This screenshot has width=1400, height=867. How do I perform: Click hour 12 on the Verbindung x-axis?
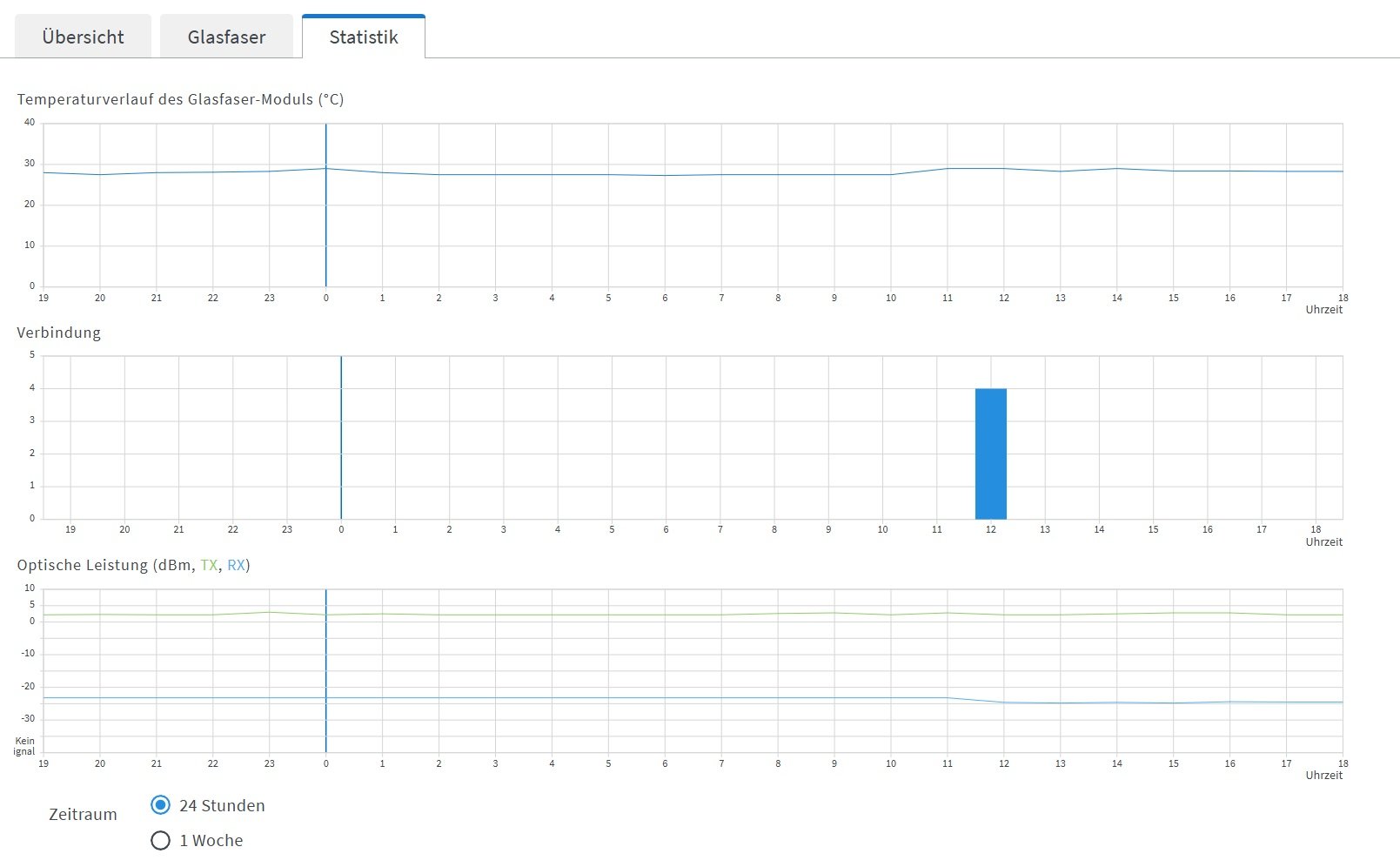click(991, 529)
